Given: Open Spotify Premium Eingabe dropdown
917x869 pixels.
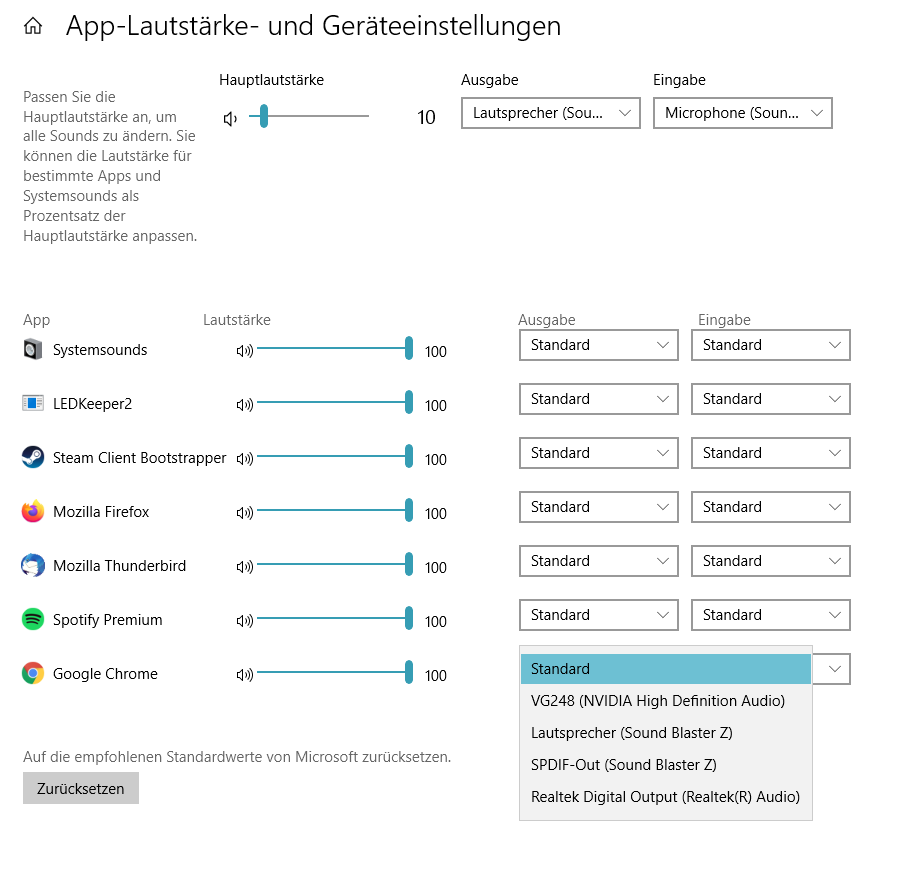Looking at the screenshot, I should [770, 615].
